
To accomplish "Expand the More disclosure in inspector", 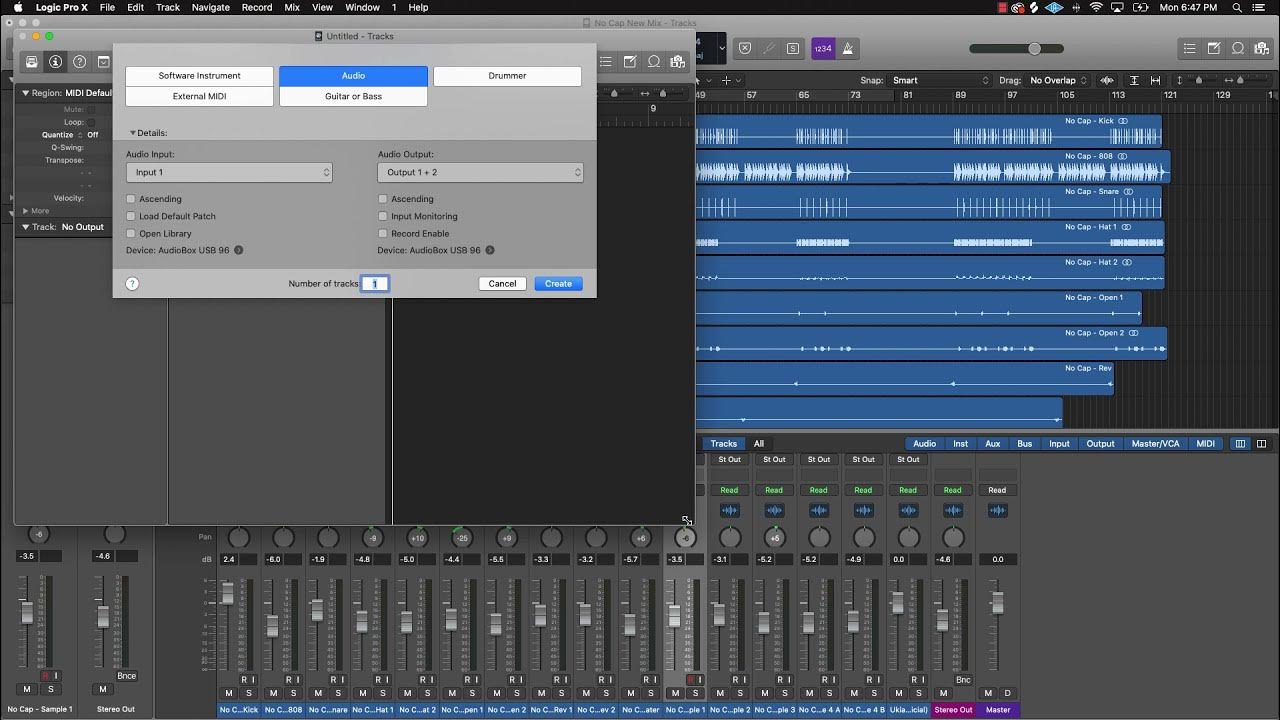I will click(26, 211).
